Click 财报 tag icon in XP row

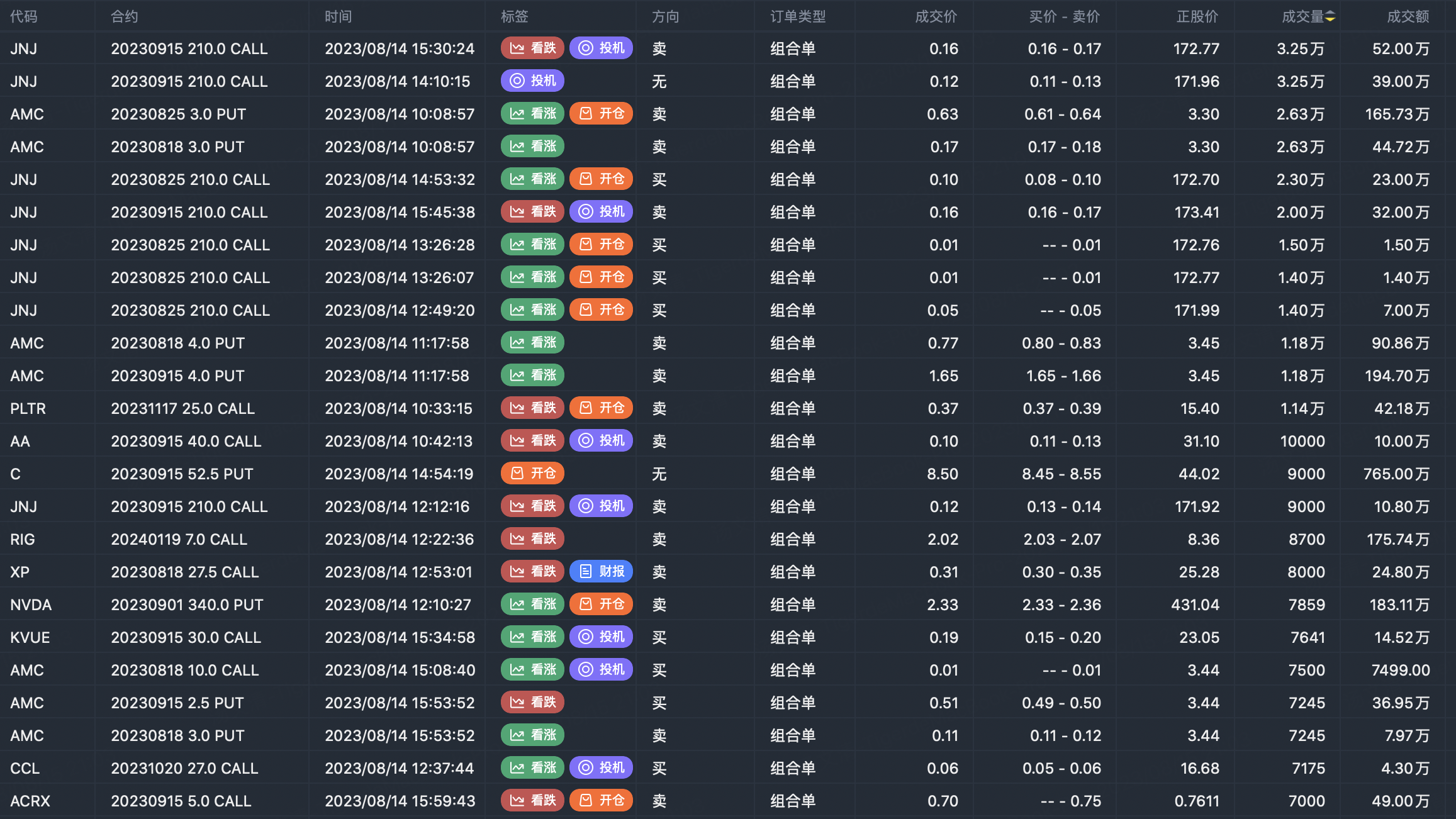point(586,571)
